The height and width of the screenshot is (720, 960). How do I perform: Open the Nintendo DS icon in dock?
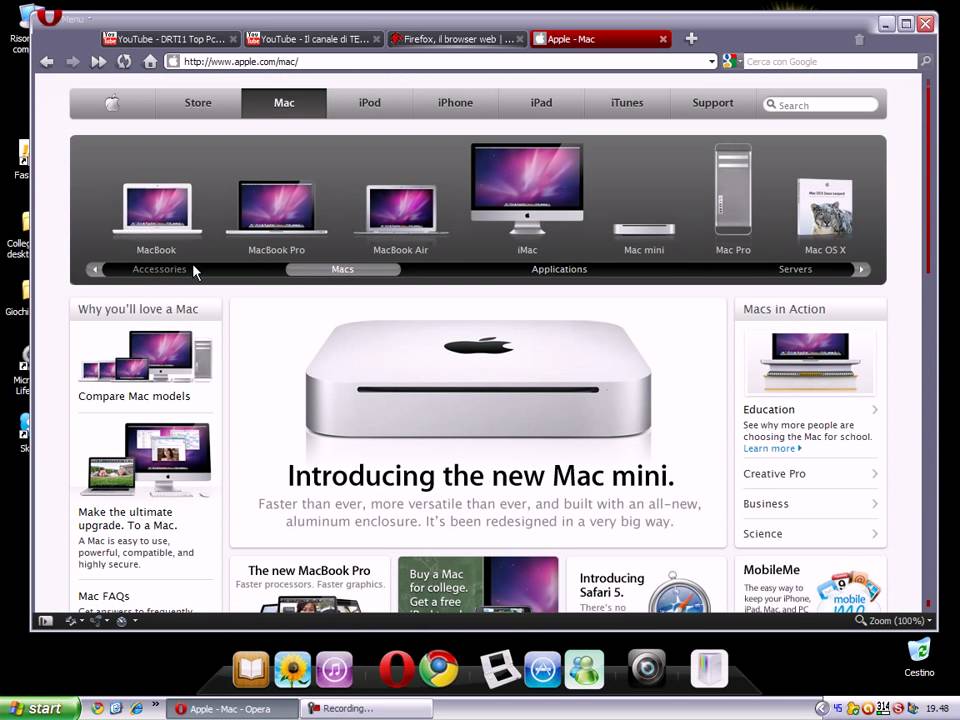499,669
